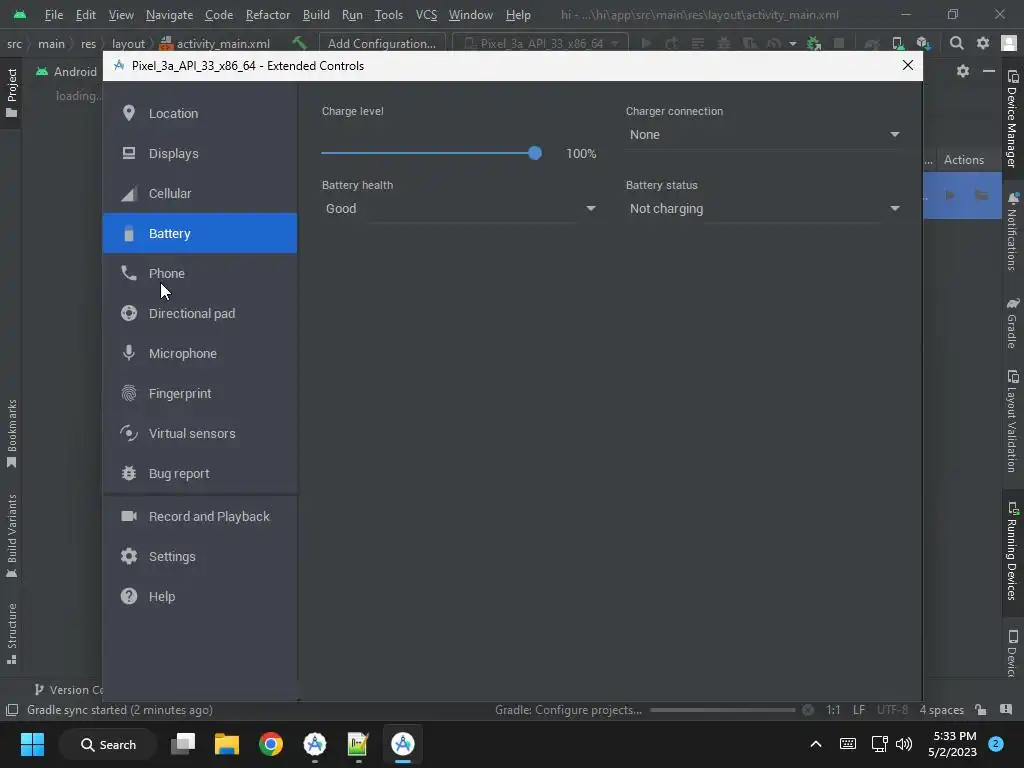Open the Pixel_3a device selector dropdown
This screenshot has height=768, width=1024.
point(541,44)
